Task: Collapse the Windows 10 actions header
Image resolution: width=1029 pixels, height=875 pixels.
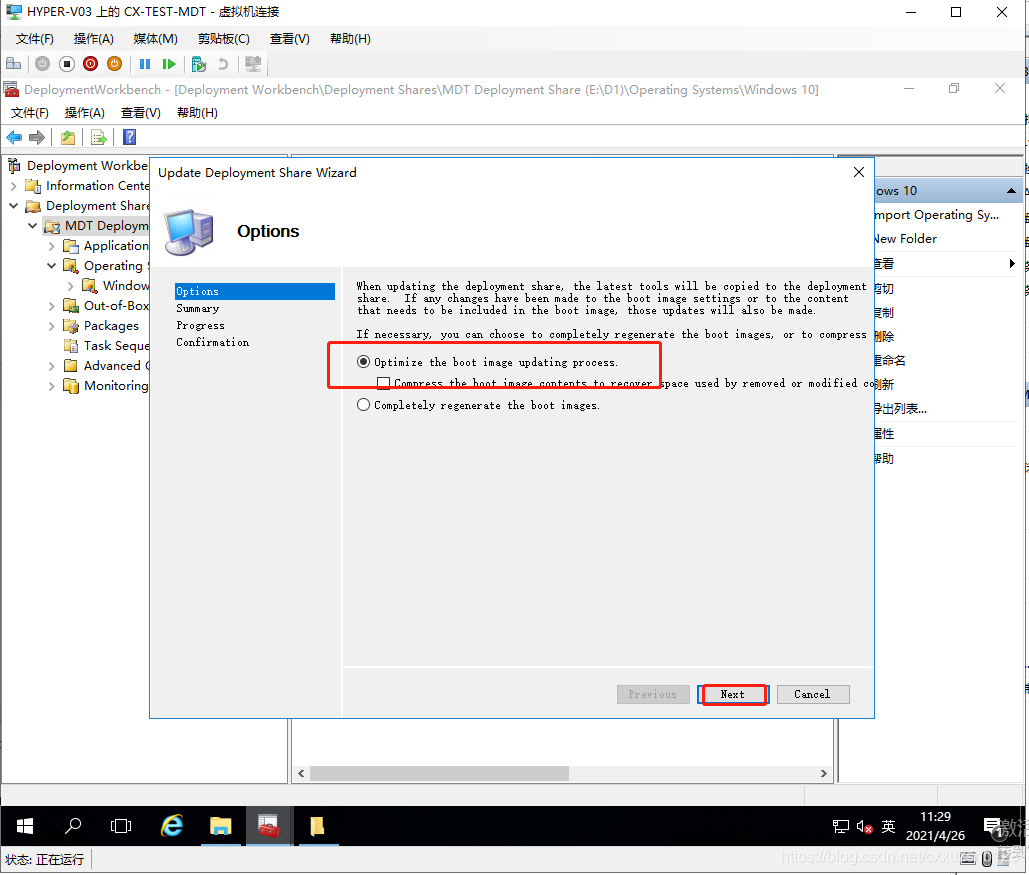Action: [x=1011, y=191]
